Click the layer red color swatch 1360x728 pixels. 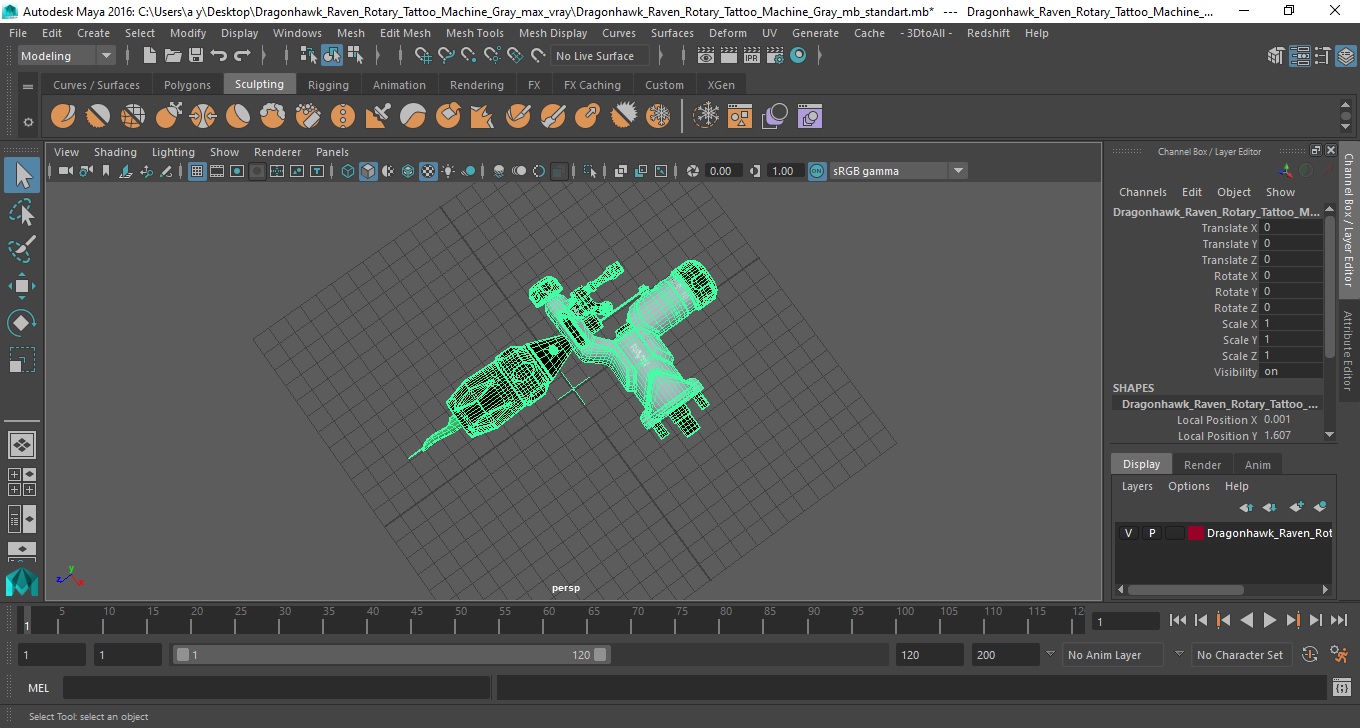1196,533
